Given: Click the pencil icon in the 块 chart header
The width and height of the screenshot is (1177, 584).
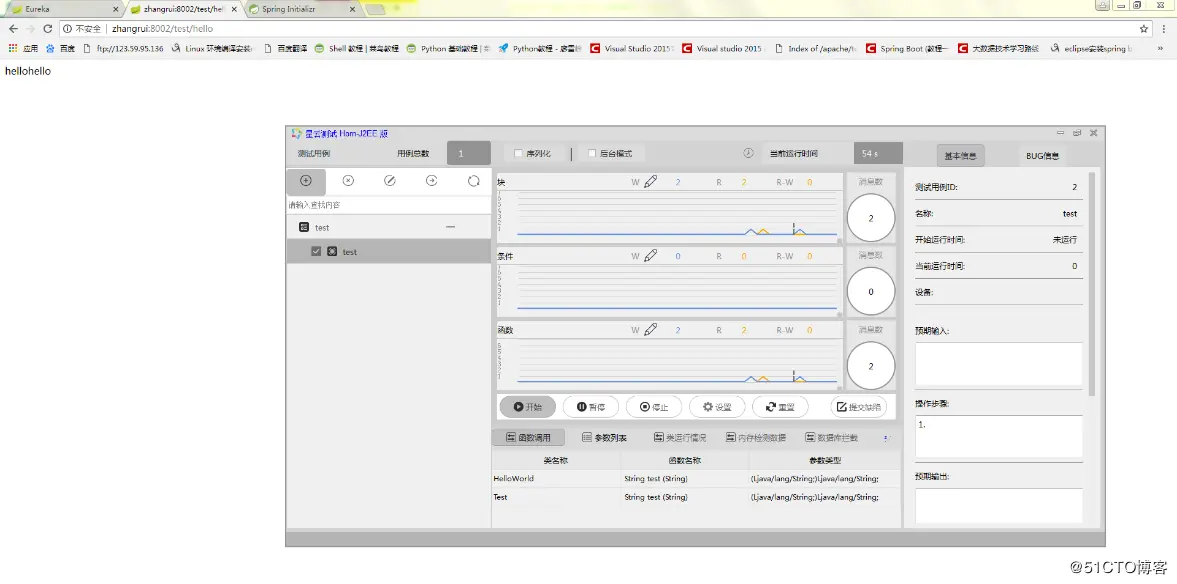Looking at the screenshot, I should tap(651, 182).
